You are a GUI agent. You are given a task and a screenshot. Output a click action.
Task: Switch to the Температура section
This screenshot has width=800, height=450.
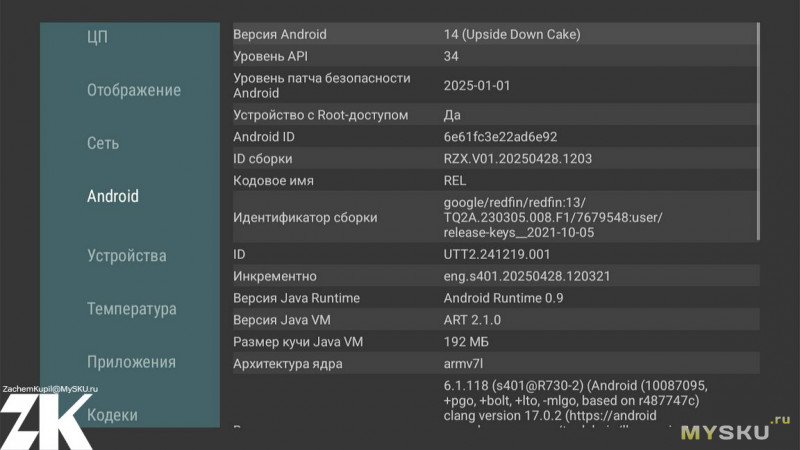[131, 309]
